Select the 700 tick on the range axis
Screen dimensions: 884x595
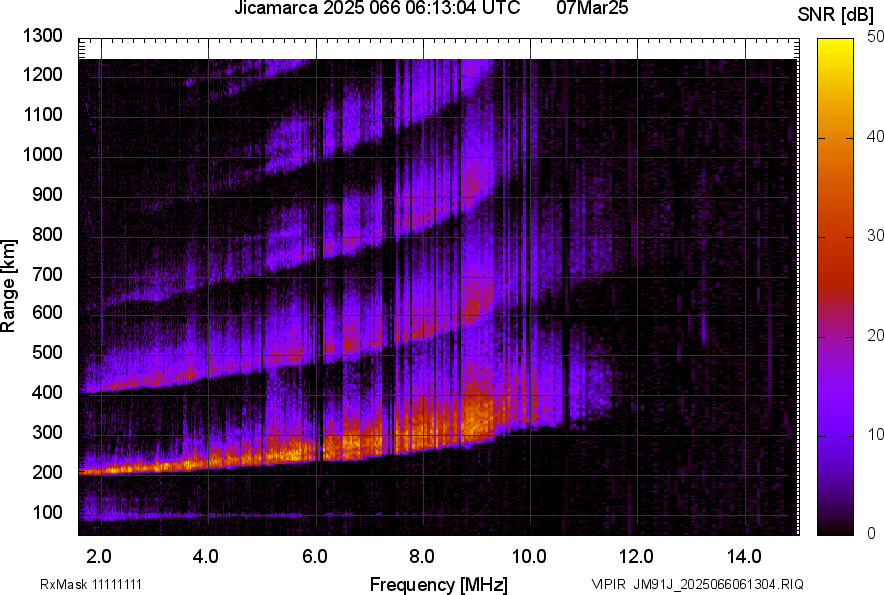tap(46, 274)
